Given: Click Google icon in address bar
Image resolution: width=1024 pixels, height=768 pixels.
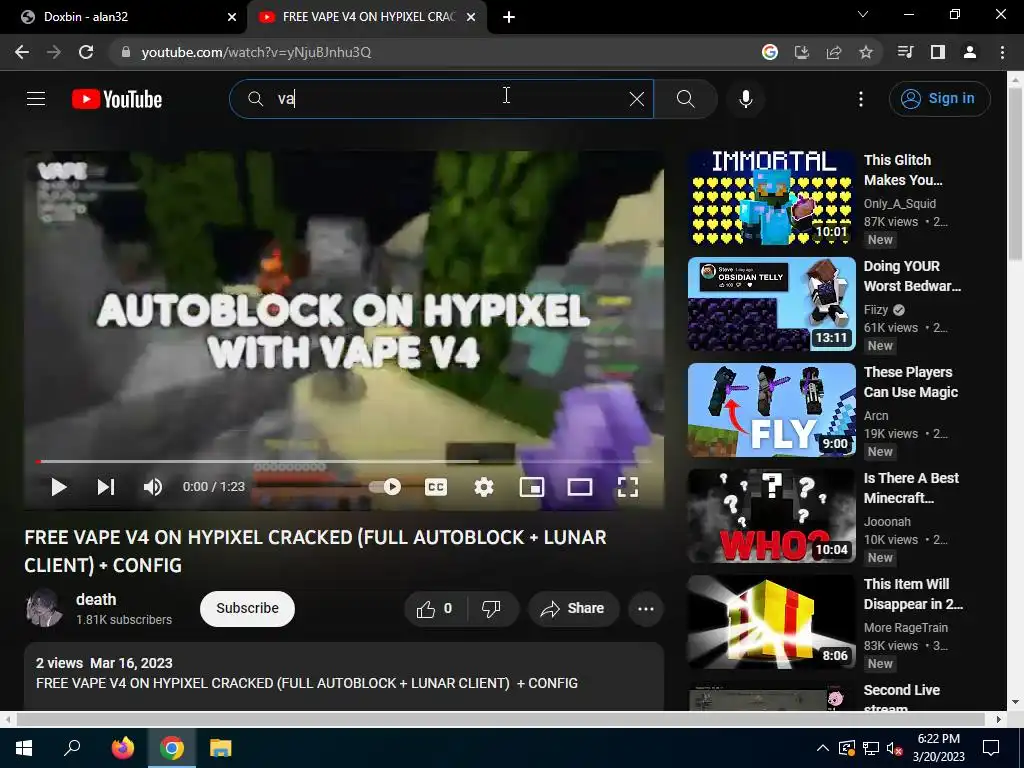Looking at the screenshot, I should tap(770, 52).
